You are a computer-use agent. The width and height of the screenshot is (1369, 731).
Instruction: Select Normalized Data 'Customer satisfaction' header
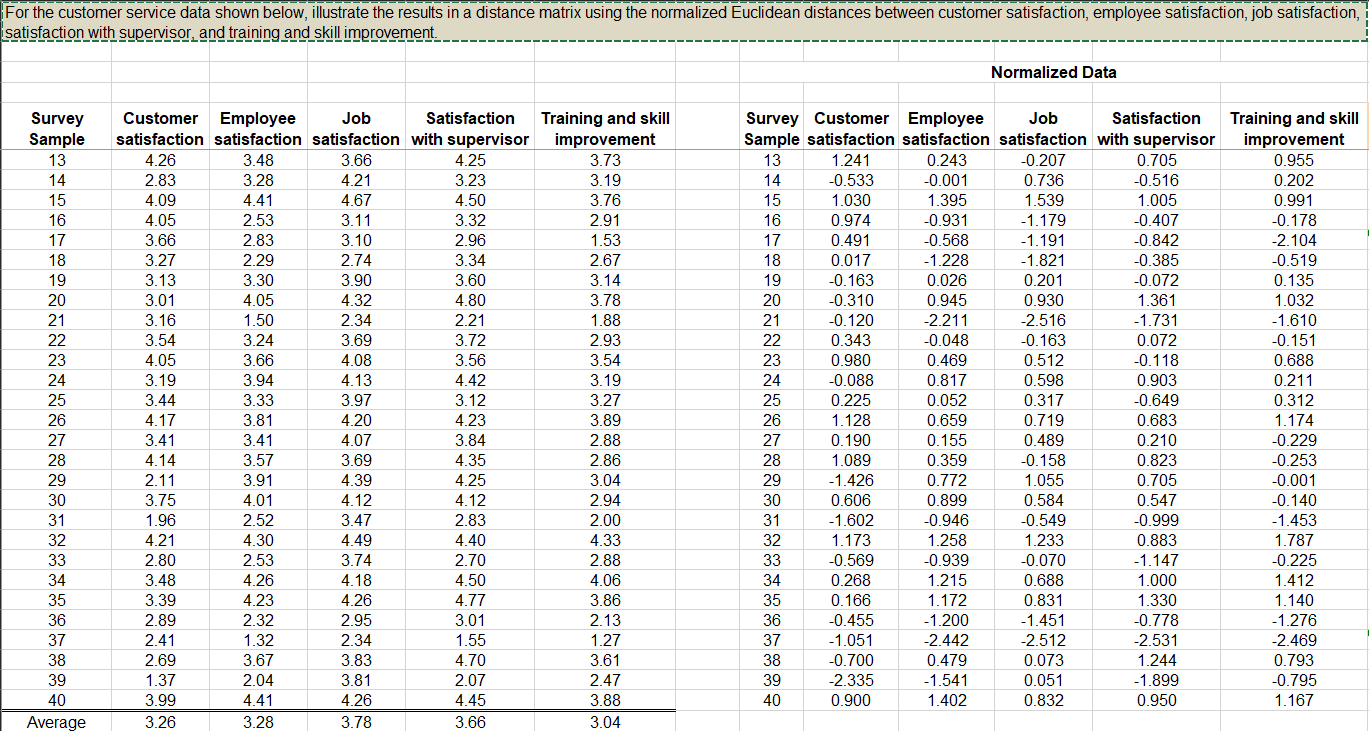(851, 129)
